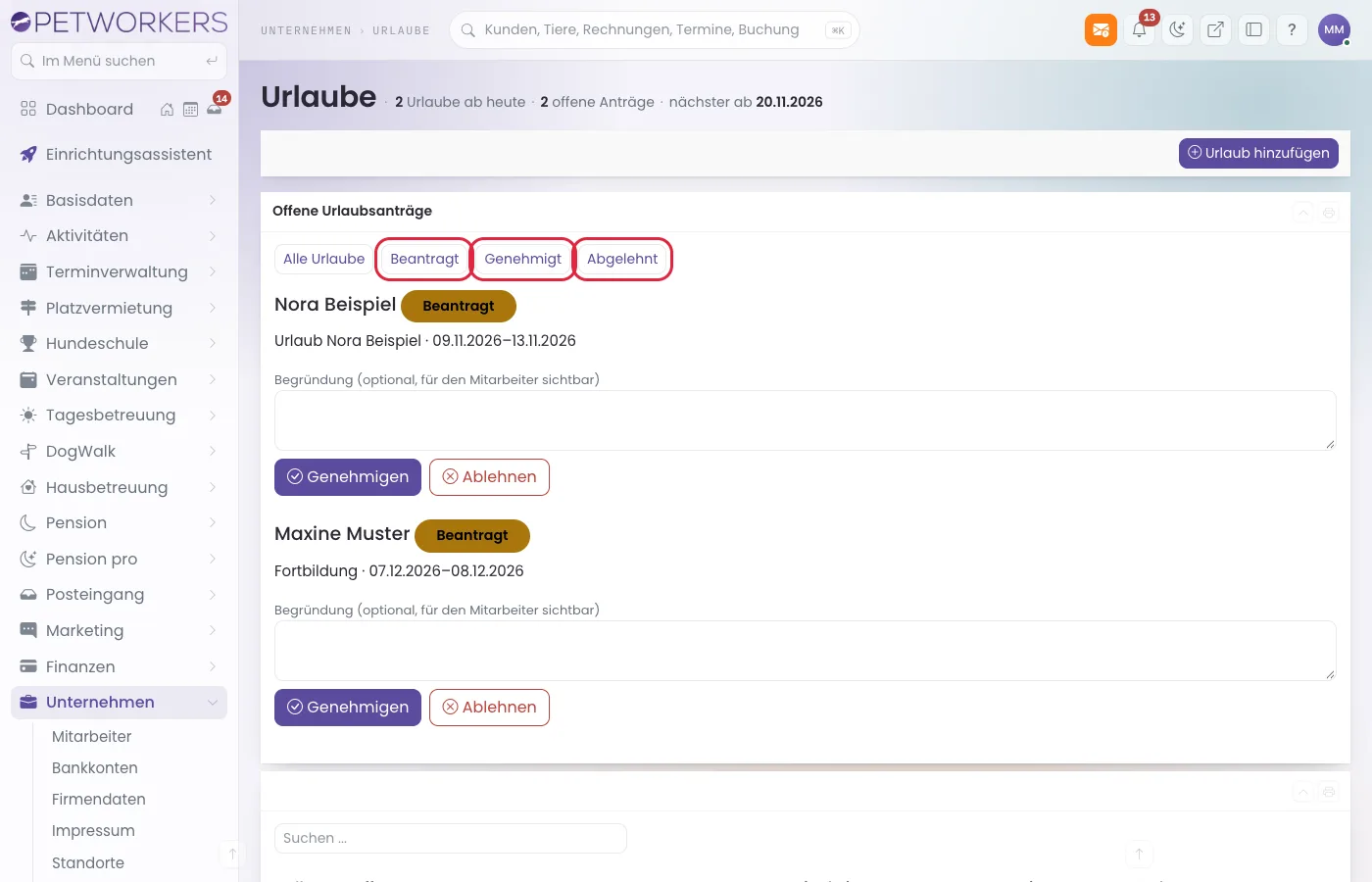Open the Bankkonten submenu item
Image resolution: width=1372 pixels, height=882 pixels.
(95, 768)
